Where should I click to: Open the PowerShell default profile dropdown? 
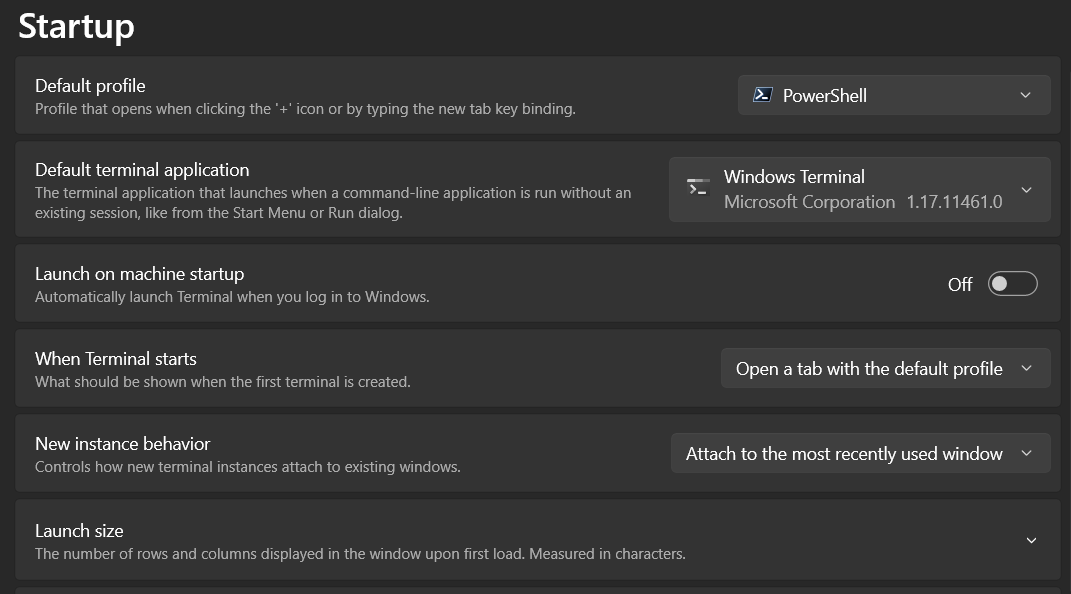(x=893, y=95)
